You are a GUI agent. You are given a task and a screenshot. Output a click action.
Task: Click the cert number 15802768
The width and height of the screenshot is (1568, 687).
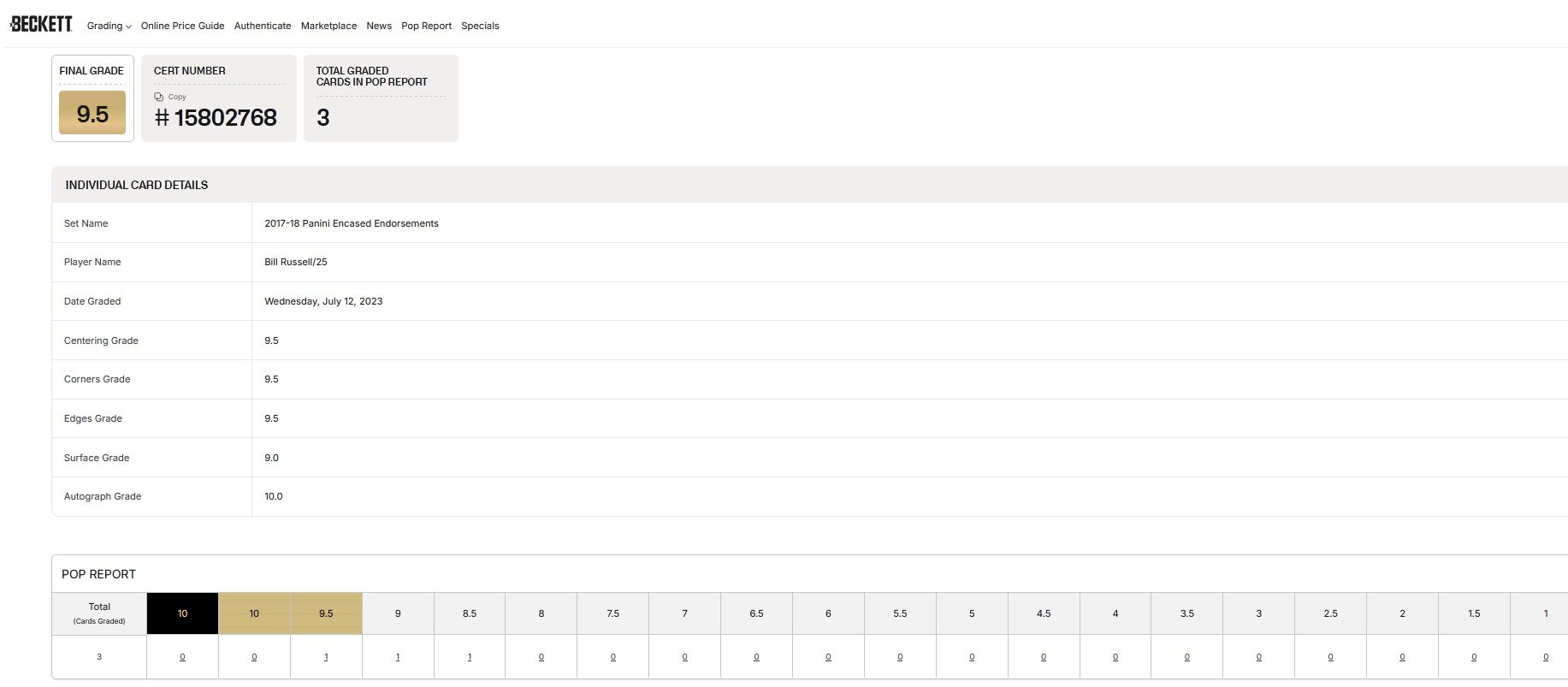coord(225,117)
